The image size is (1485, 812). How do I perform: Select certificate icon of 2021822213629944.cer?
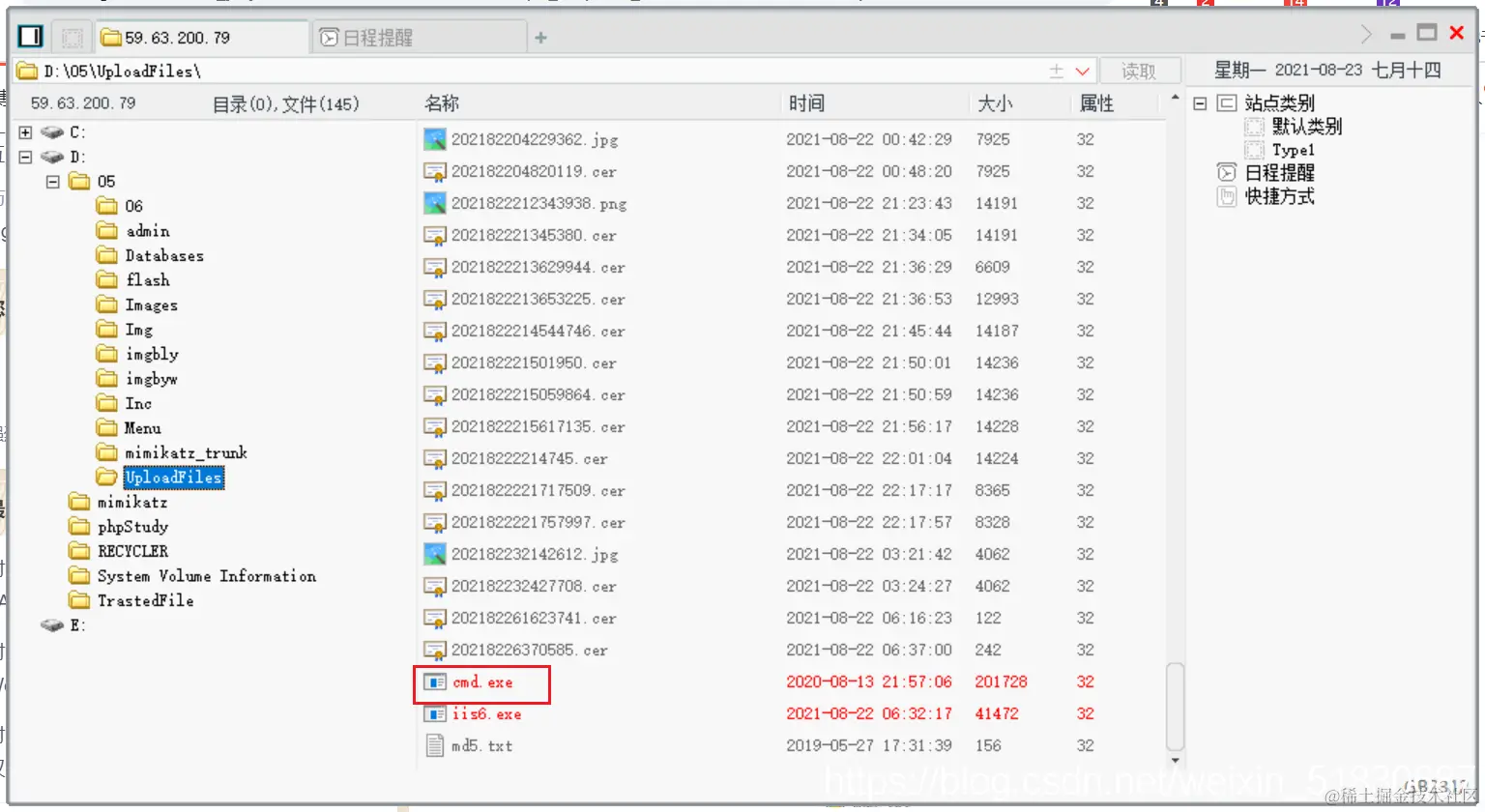click(x=435, y=267)
